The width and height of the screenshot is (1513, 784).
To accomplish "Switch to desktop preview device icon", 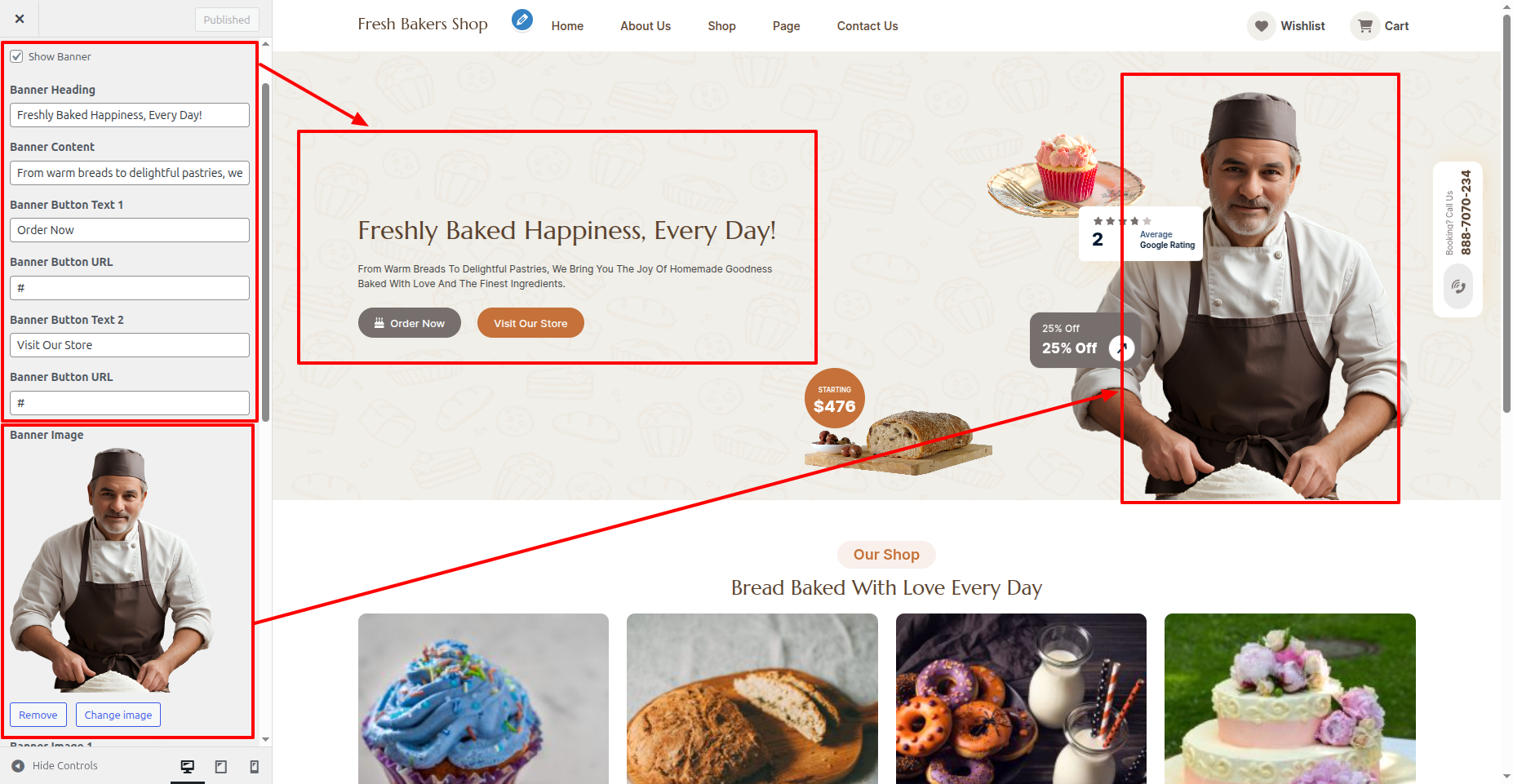I will point(188,766).
